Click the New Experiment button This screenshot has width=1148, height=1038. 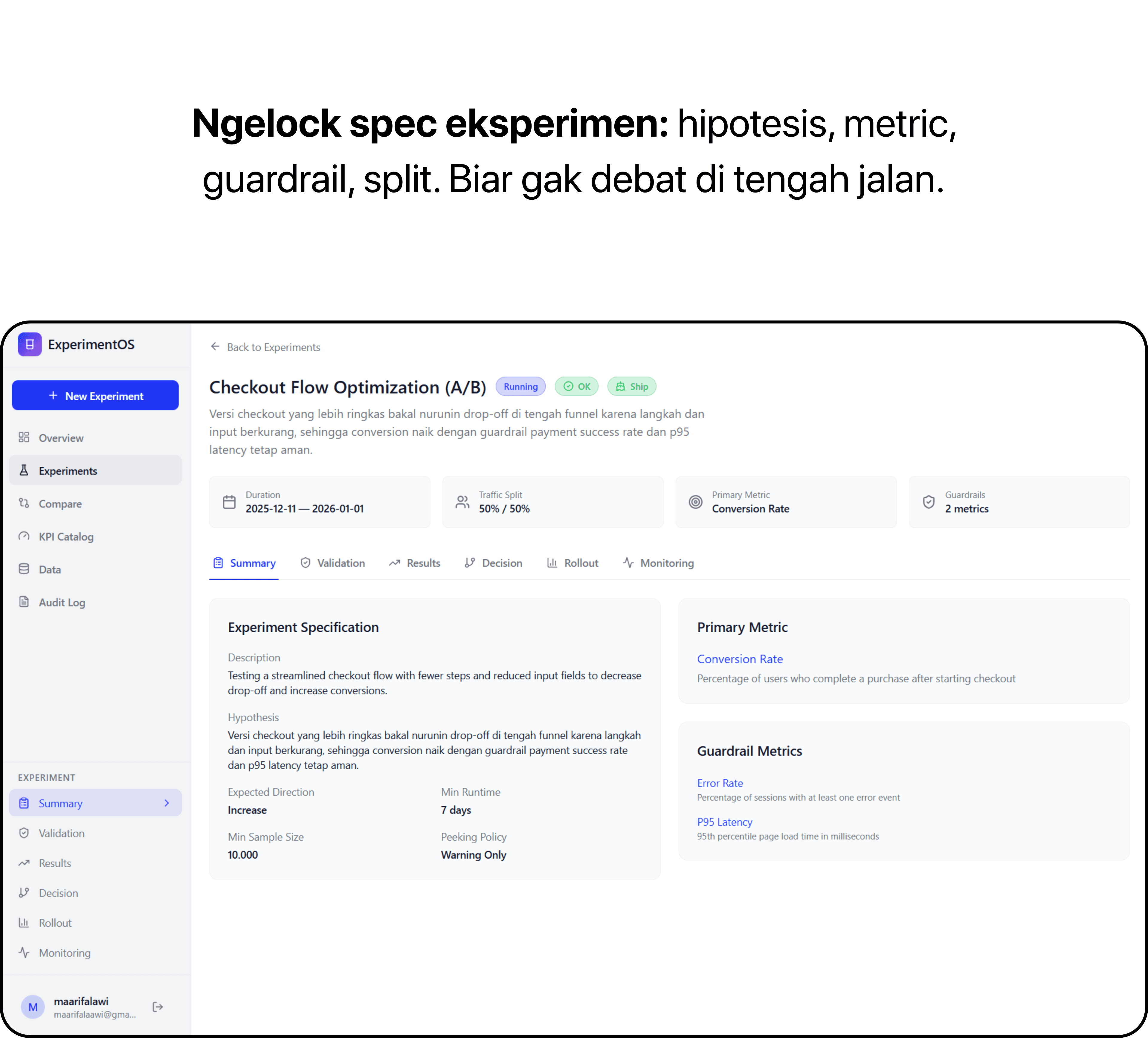pos(95,396)
